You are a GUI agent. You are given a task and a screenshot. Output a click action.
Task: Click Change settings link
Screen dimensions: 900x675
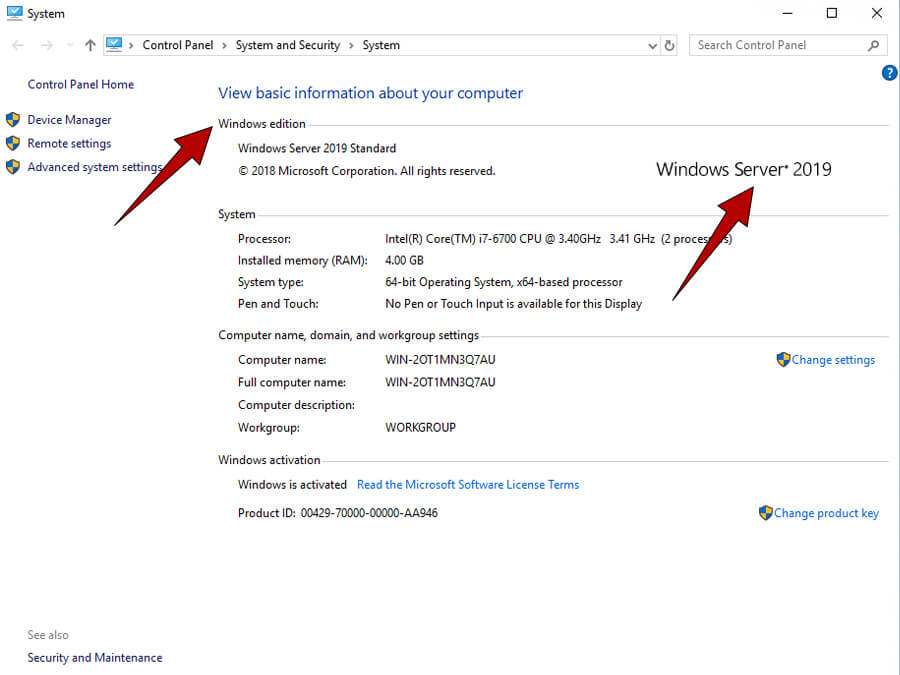click(833, 360)
